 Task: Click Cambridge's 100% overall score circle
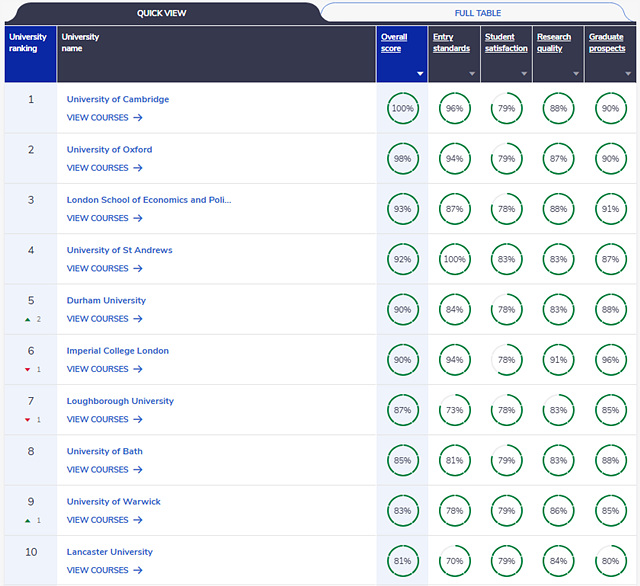(402, 108)
